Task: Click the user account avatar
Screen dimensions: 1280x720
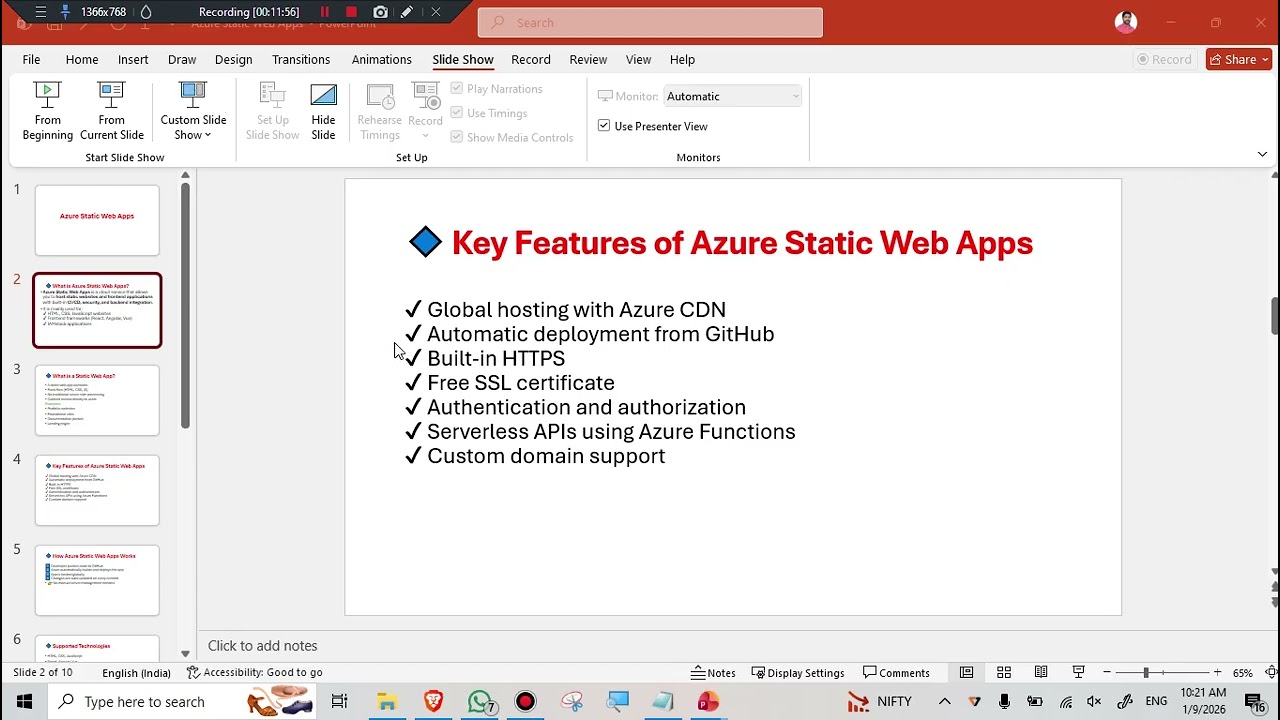Action: tap(1126, 22)
